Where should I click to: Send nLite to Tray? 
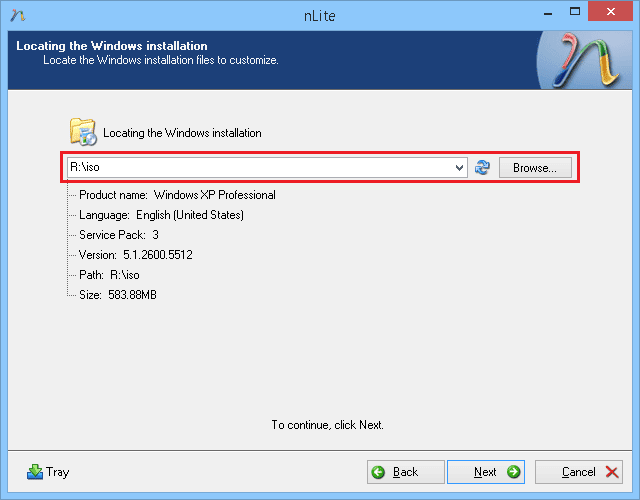click(48, 472)
